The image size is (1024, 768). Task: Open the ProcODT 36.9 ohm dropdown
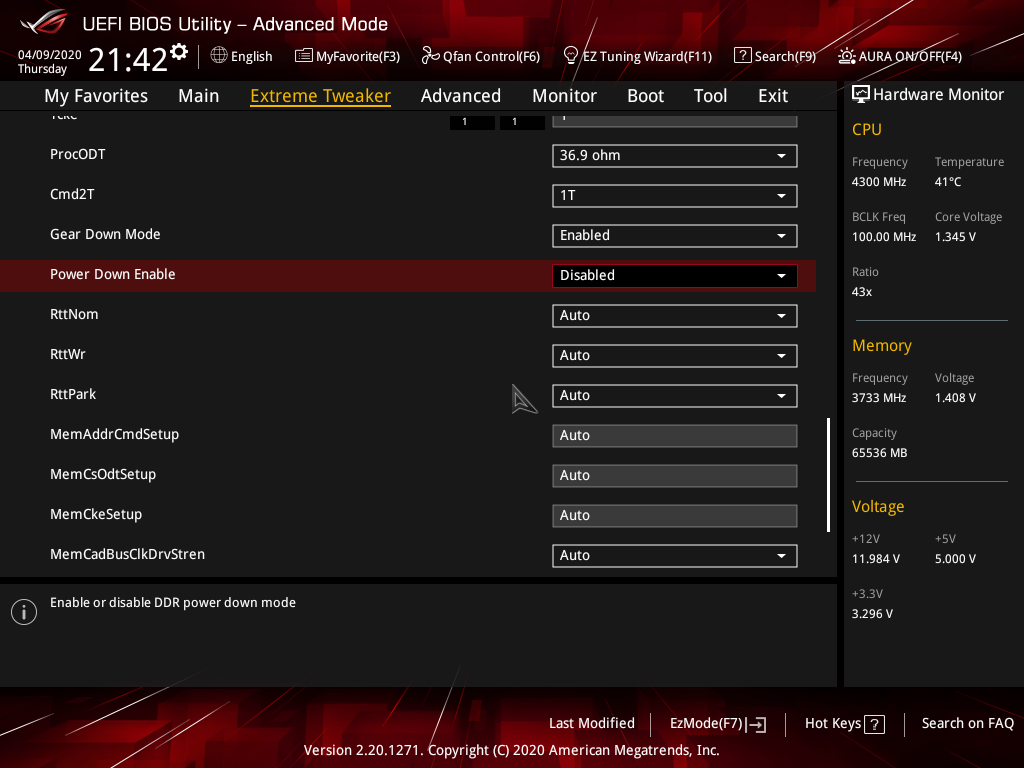point(674,156)
